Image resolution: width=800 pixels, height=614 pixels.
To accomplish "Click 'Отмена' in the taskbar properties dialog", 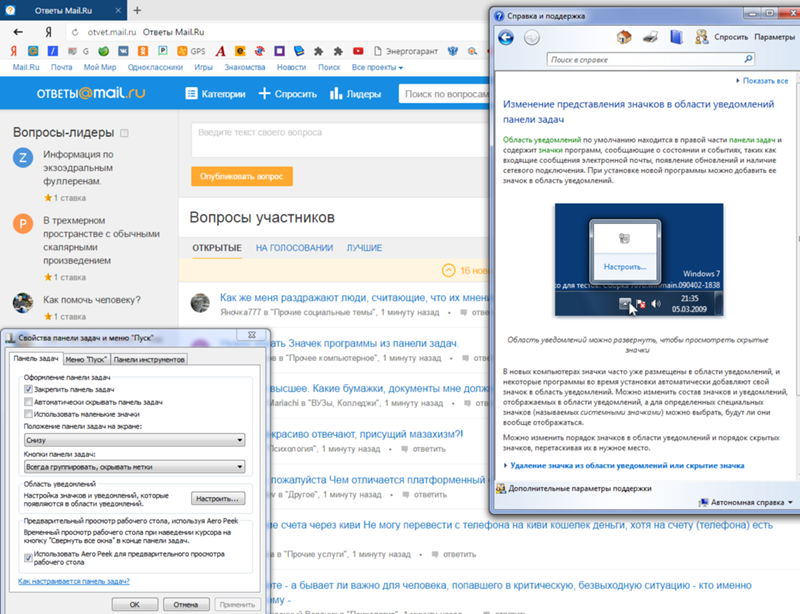I will (186, 604).
